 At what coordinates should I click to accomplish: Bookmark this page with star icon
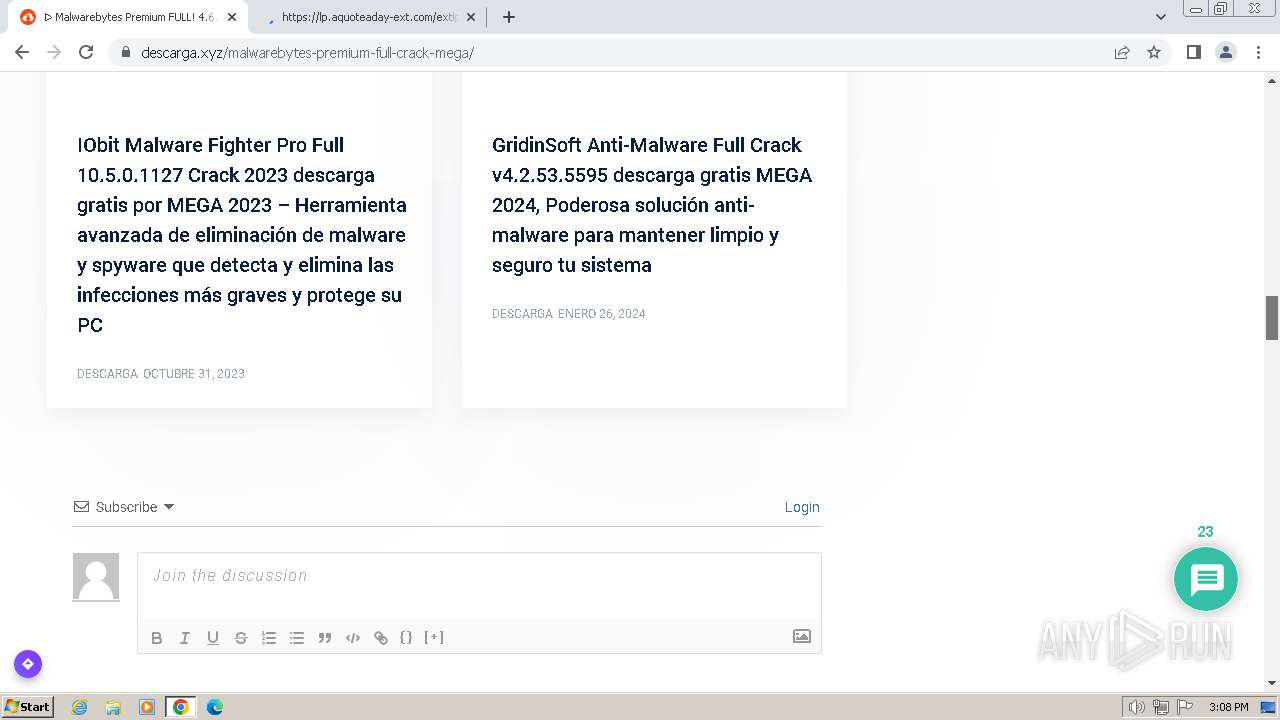(x=1154, y=52)
